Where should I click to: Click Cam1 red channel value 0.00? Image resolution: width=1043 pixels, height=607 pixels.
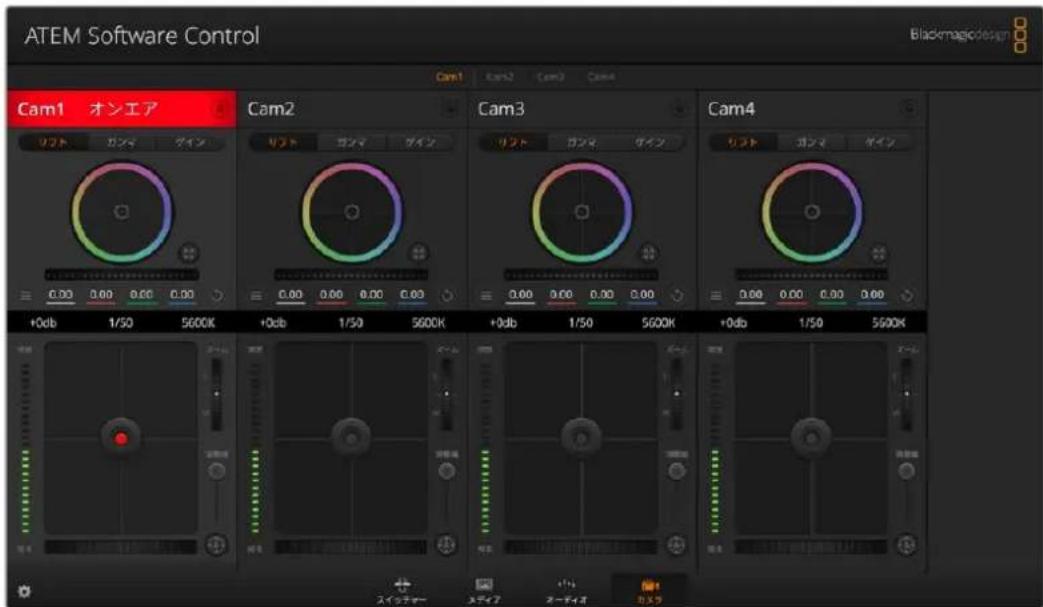pyautogui.click(x=101, y=295)
